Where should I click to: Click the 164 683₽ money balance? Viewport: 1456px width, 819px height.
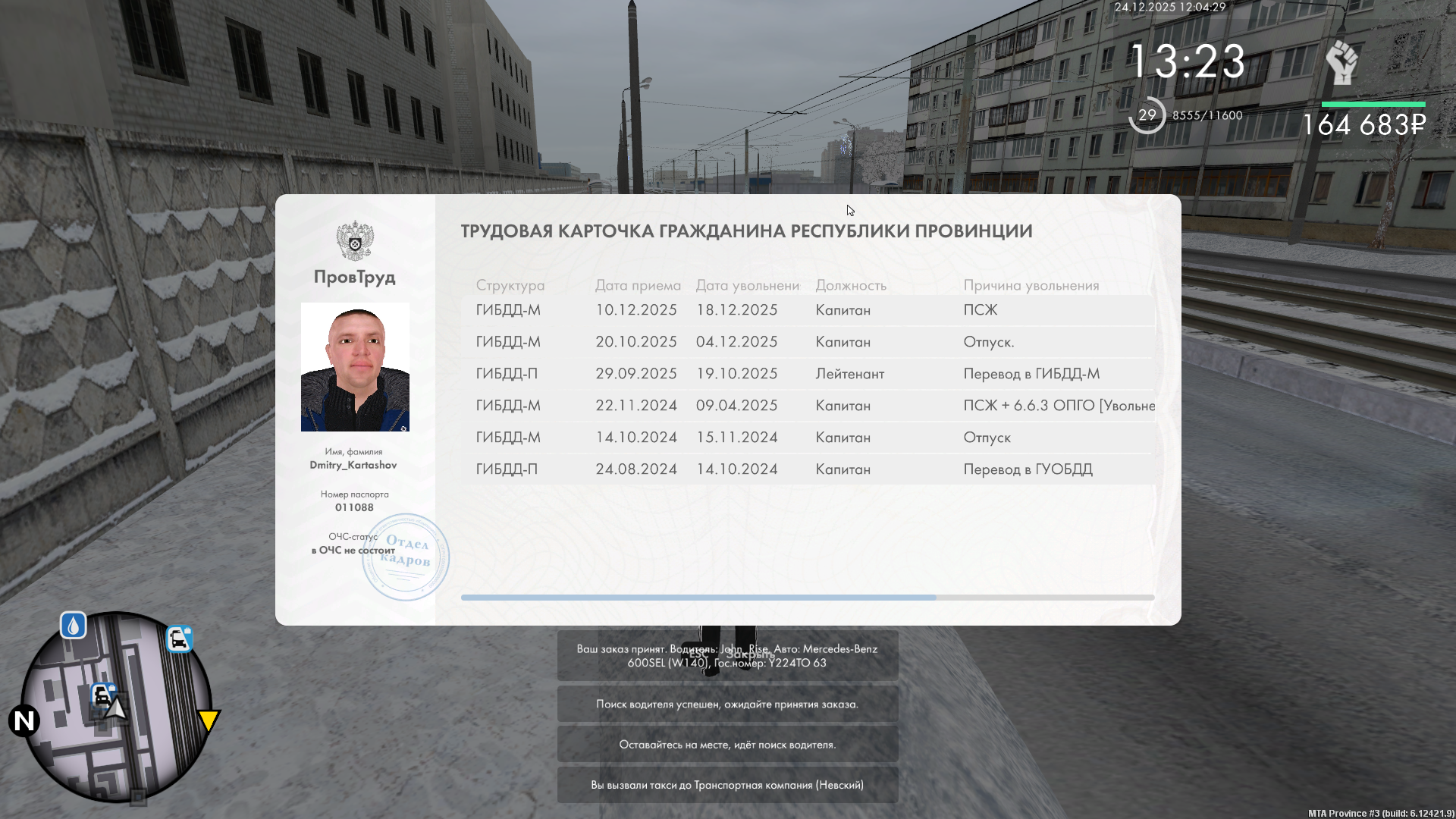[x=1363, y=125]
